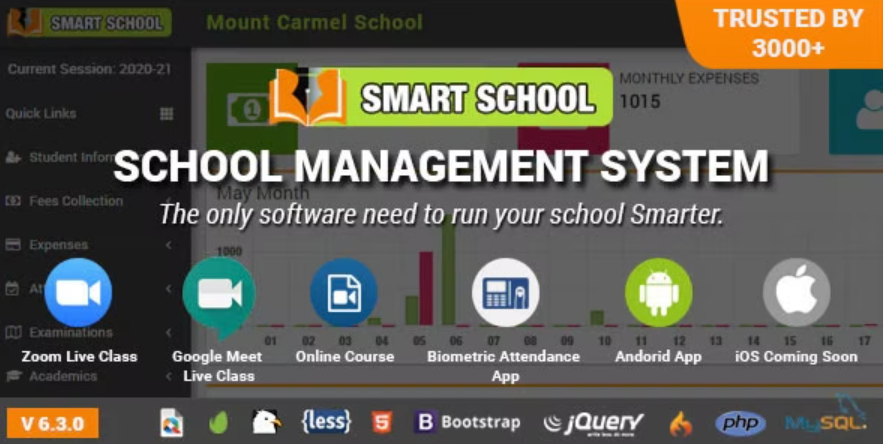884x444 pixels.
Task: Click the PHP logo
Action: click(x=740, y=424)
